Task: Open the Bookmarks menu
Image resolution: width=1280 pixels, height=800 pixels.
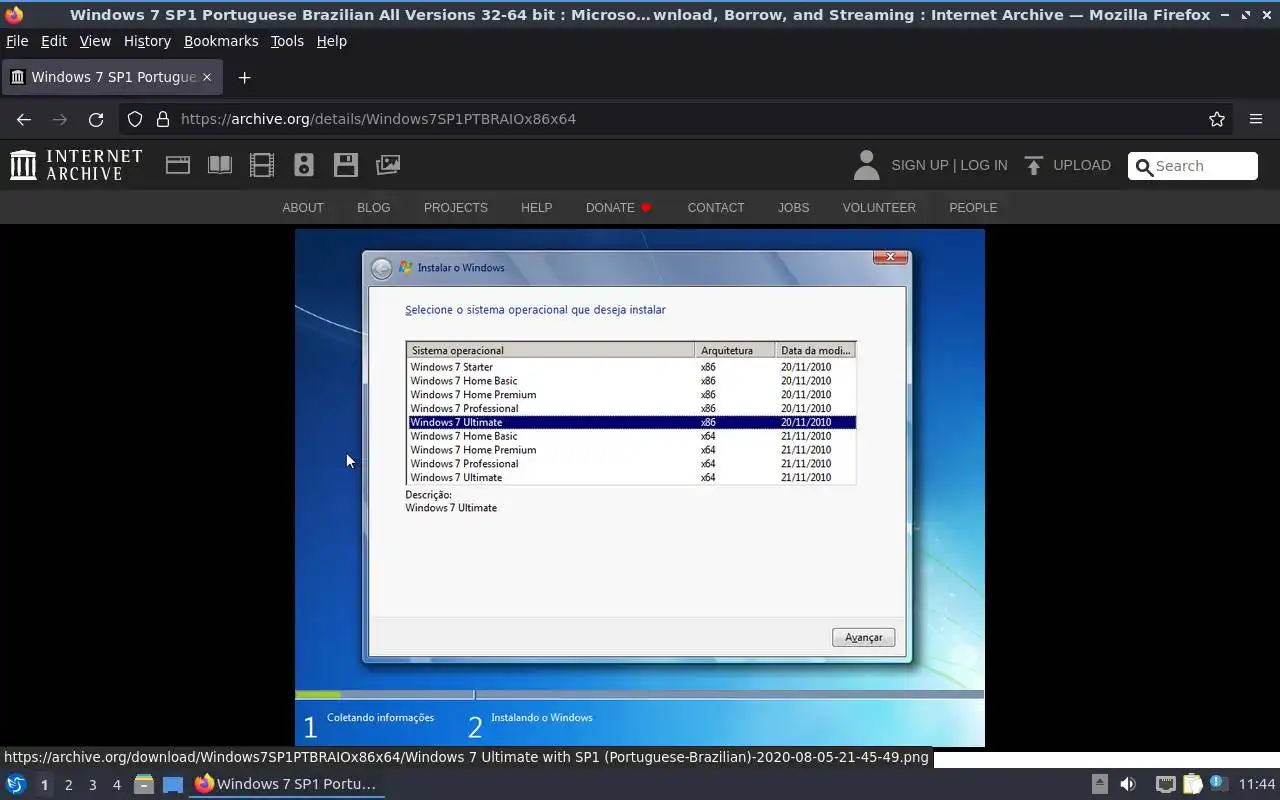Action: (x=221, y=41)
